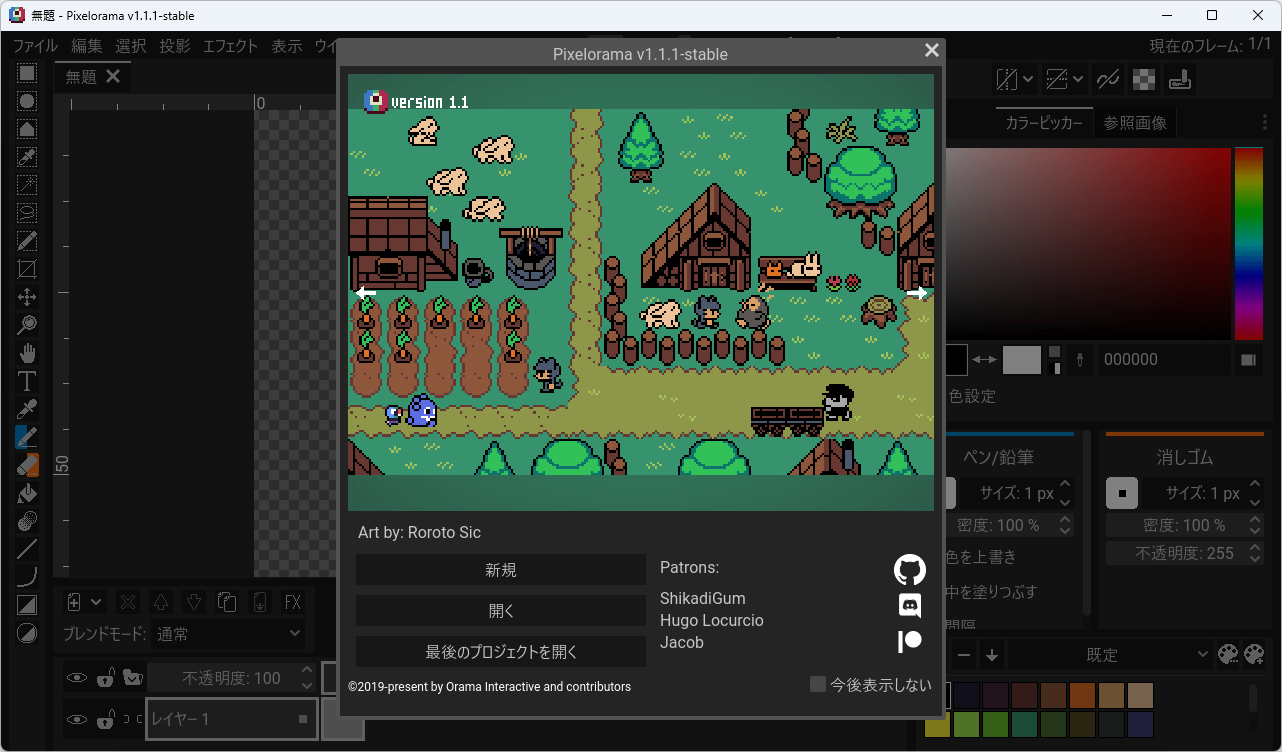The width and height of the screenshot is (1282, 752).
Task: Click 最後のプロジェクトを開く button
Action: coord(501,652)
